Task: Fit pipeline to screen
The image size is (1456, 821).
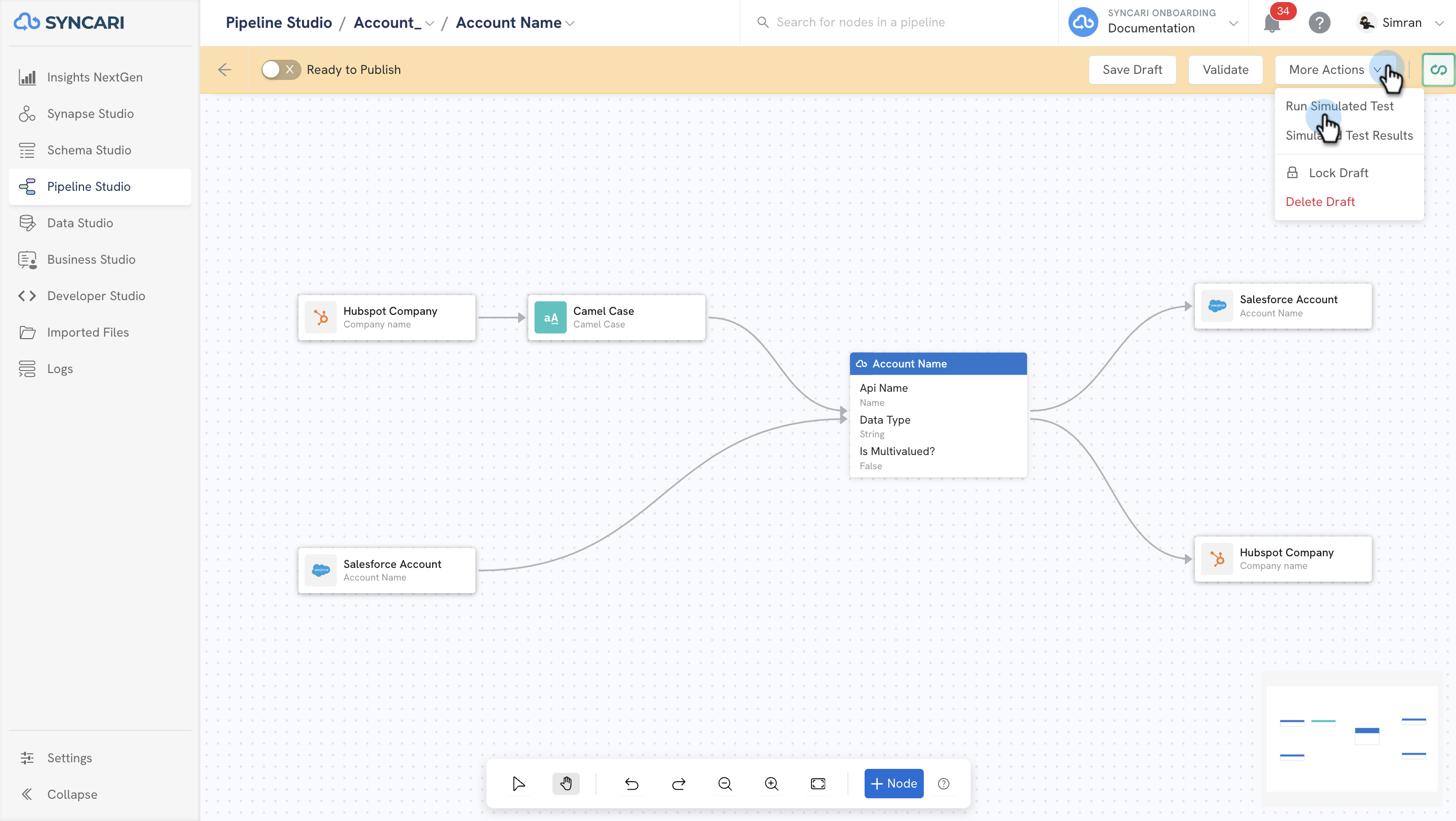Action: coord(818,783)
